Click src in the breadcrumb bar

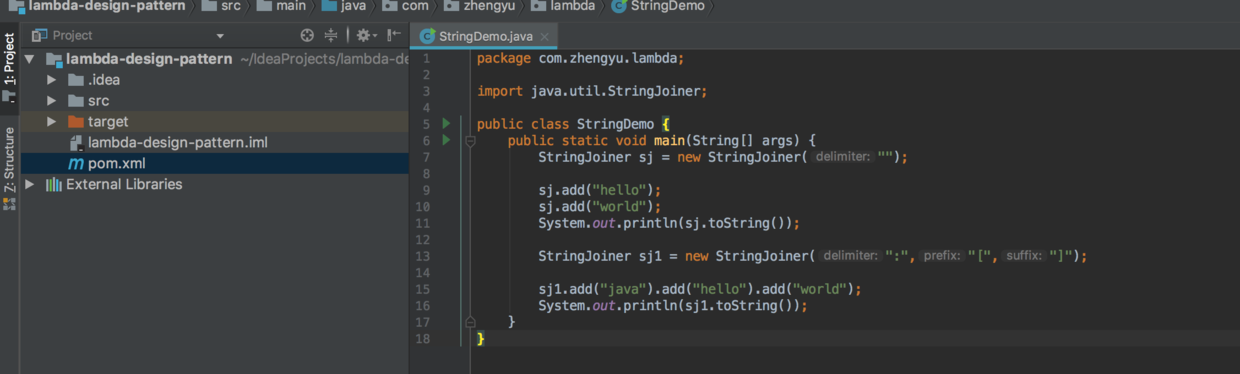pyautogui.click(x=222, y=6)
